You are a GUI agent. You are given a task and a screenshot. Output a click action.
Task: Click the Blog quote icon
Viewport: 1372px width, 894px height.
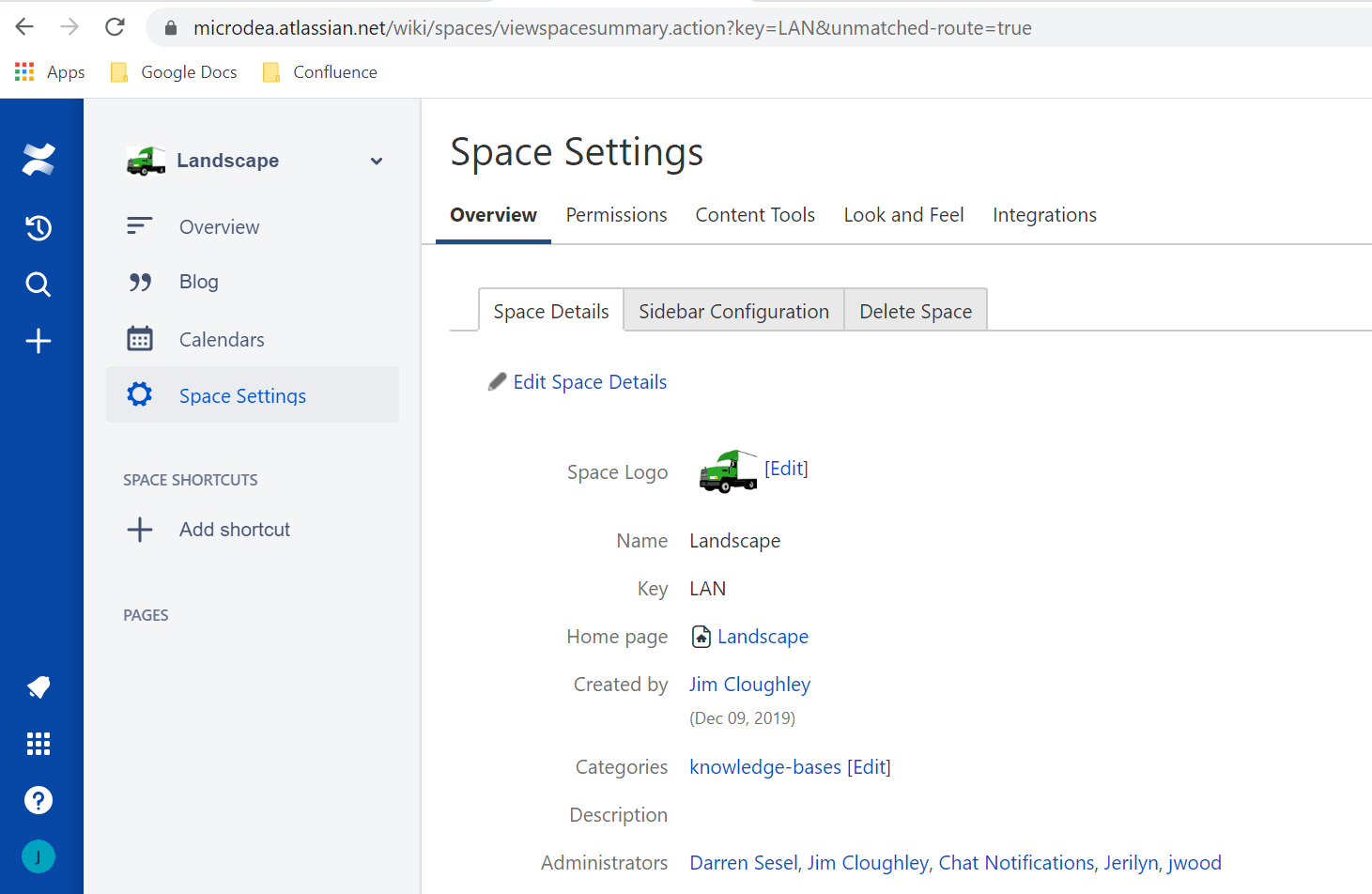click(x=140, y=282)
